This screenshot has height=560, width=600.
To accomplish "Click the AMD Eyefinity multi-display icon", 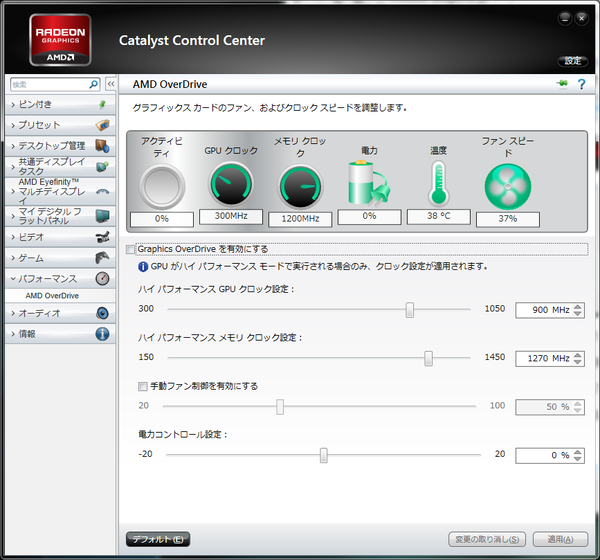I will tap(102, 191).
